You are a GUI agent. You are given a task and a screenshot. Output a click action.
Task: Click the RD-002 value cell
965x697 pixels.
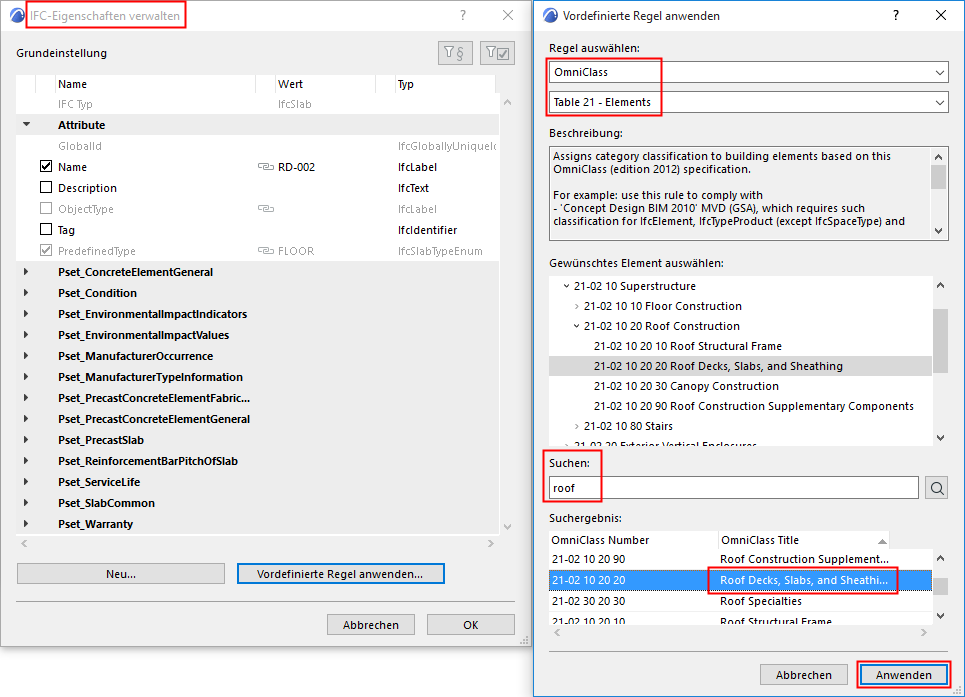297,167
